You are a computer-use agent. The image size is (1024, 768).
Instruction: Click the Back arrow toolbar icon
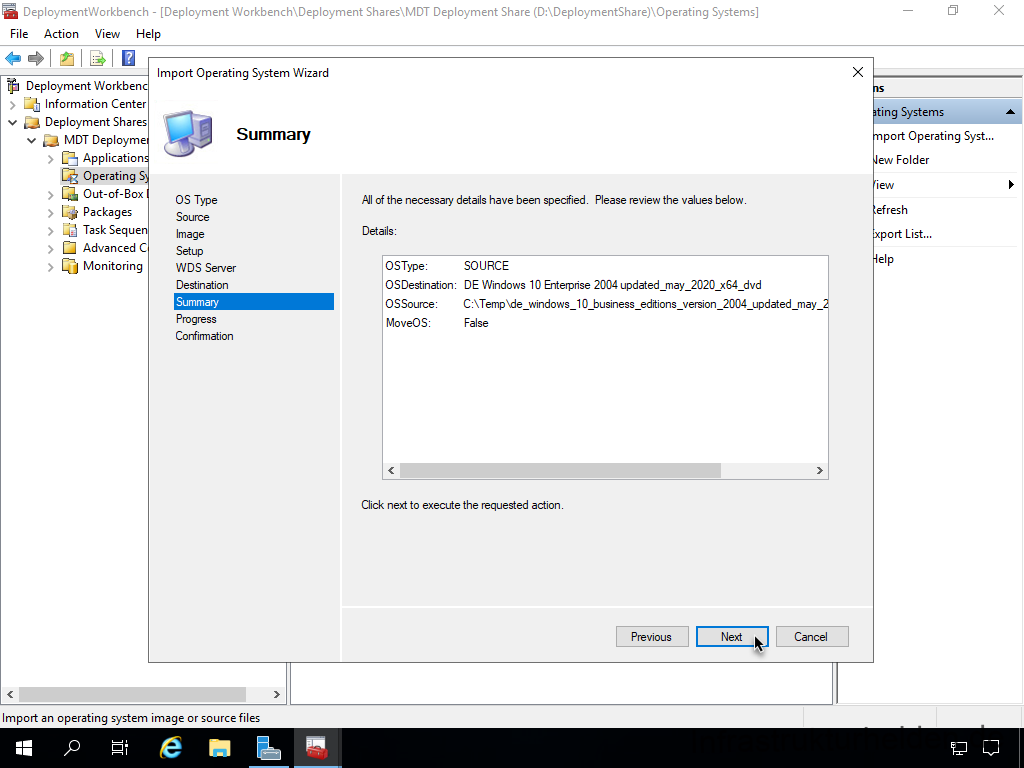(x=13, y=59)
